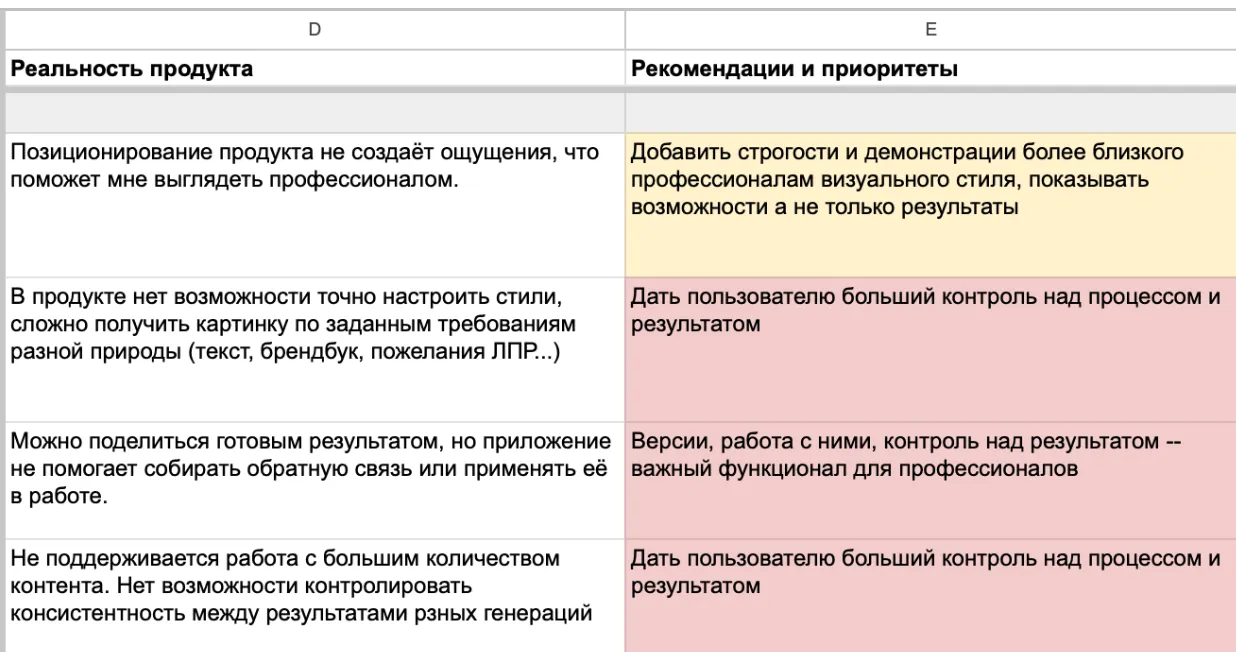Click the cell starting 'В продукте нет возможности'
The height and width of the screenshot is (652, 1236).
click(x=315, y=343)
